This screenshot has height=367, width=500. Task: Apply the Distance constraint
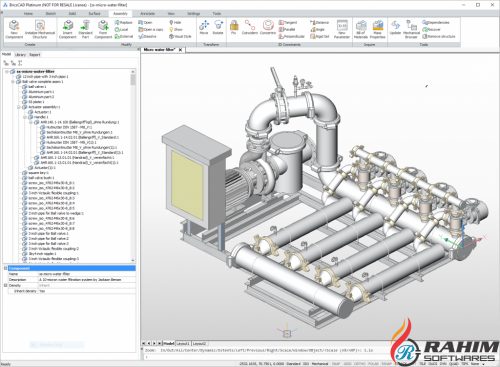(319, 22)
